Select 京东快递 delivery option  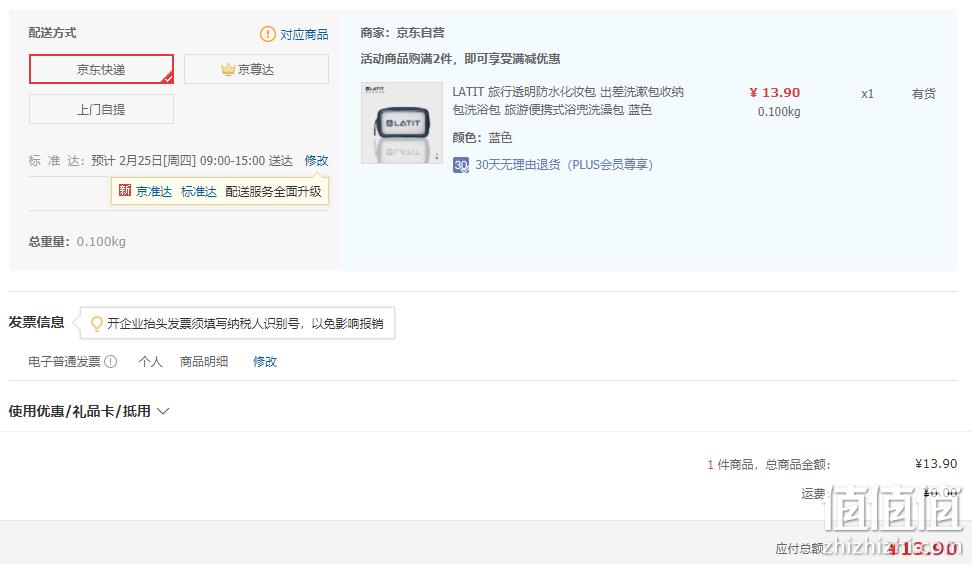point(101,69)
